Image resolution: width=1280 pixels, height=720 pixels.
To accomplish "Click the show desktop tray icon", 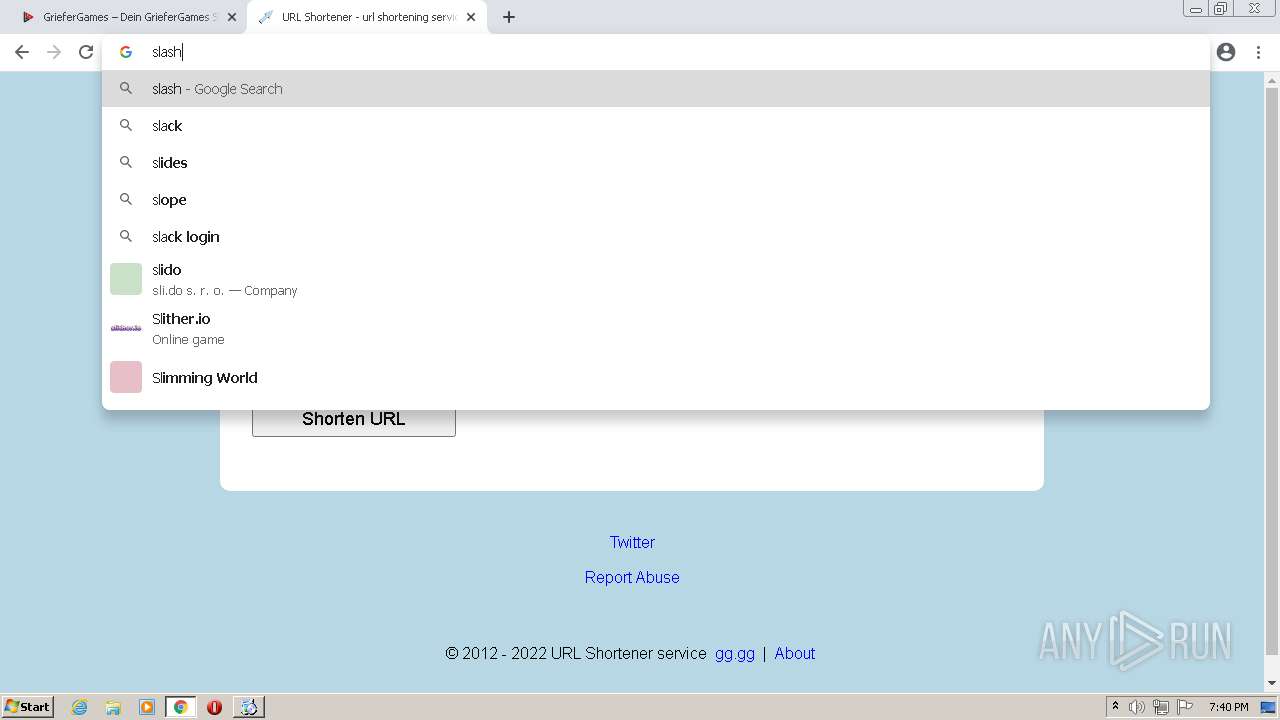I will click(1269, 707).
